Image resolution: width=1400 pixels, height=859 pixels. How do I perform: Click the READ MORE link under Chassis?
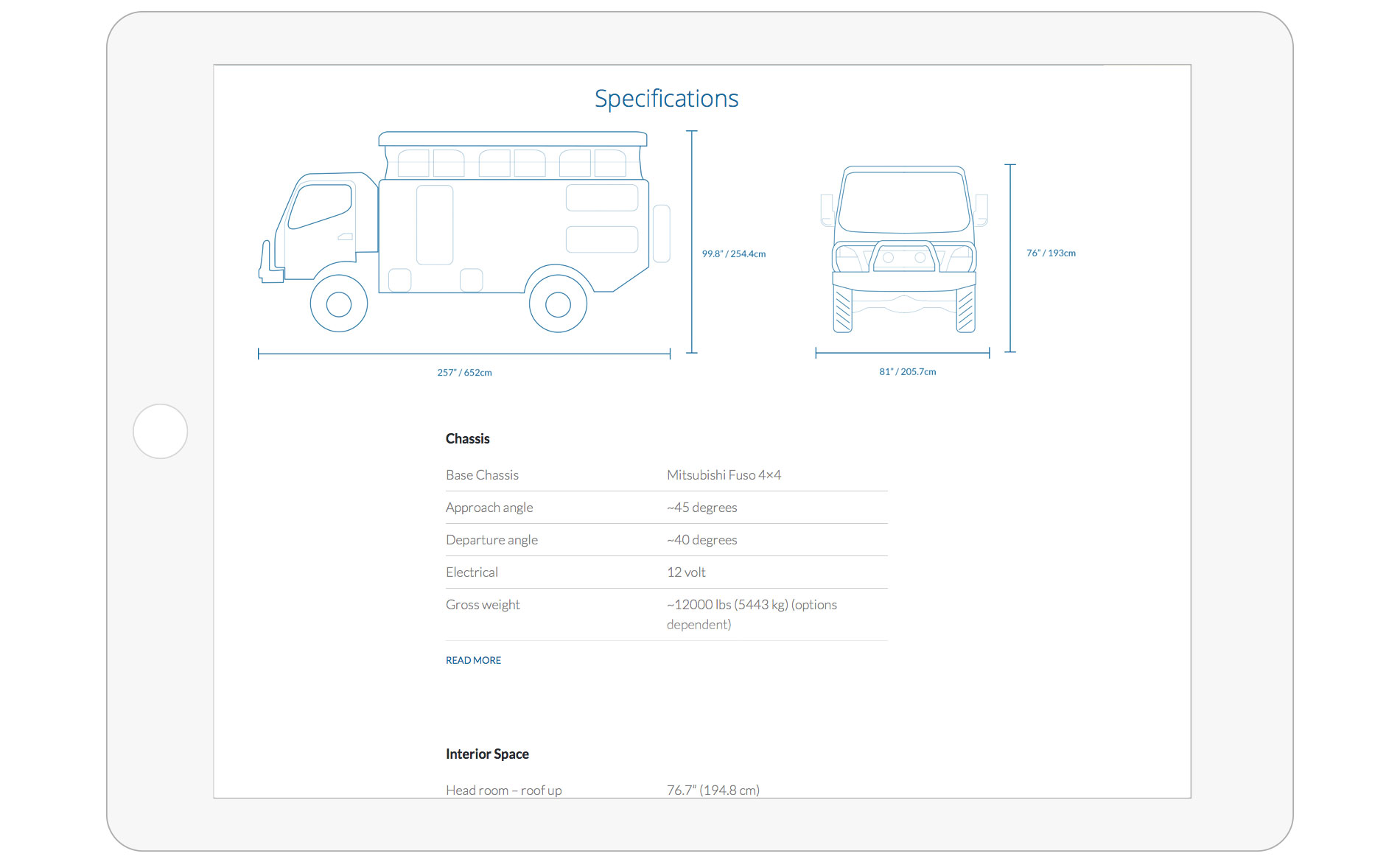[473, 660]
